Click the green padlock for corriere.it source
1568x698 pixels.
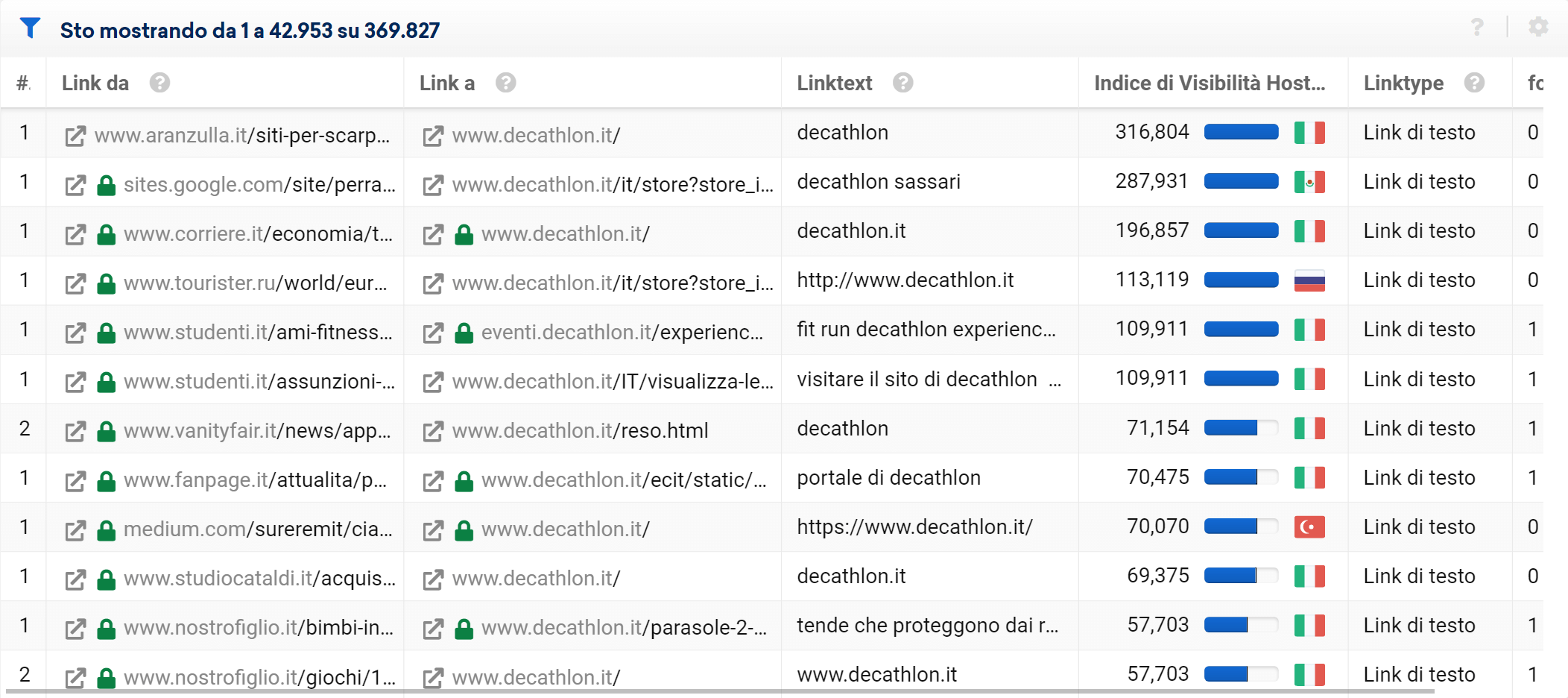tap(107, 235)
